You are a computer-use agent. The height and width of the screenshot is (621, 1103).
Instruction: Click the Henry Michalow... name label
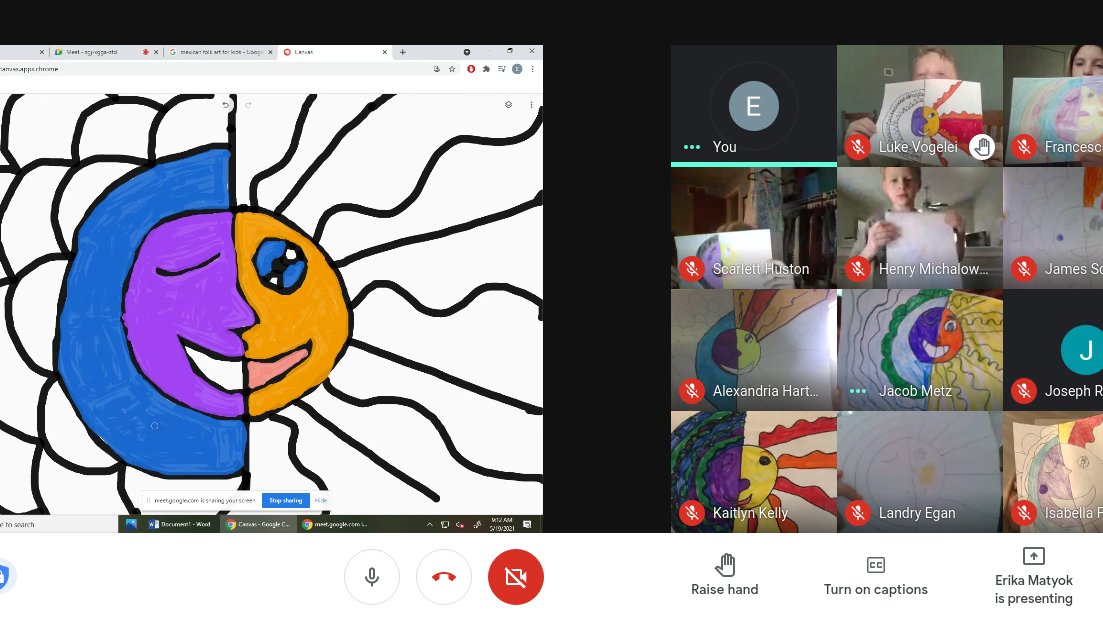point(933,269)
